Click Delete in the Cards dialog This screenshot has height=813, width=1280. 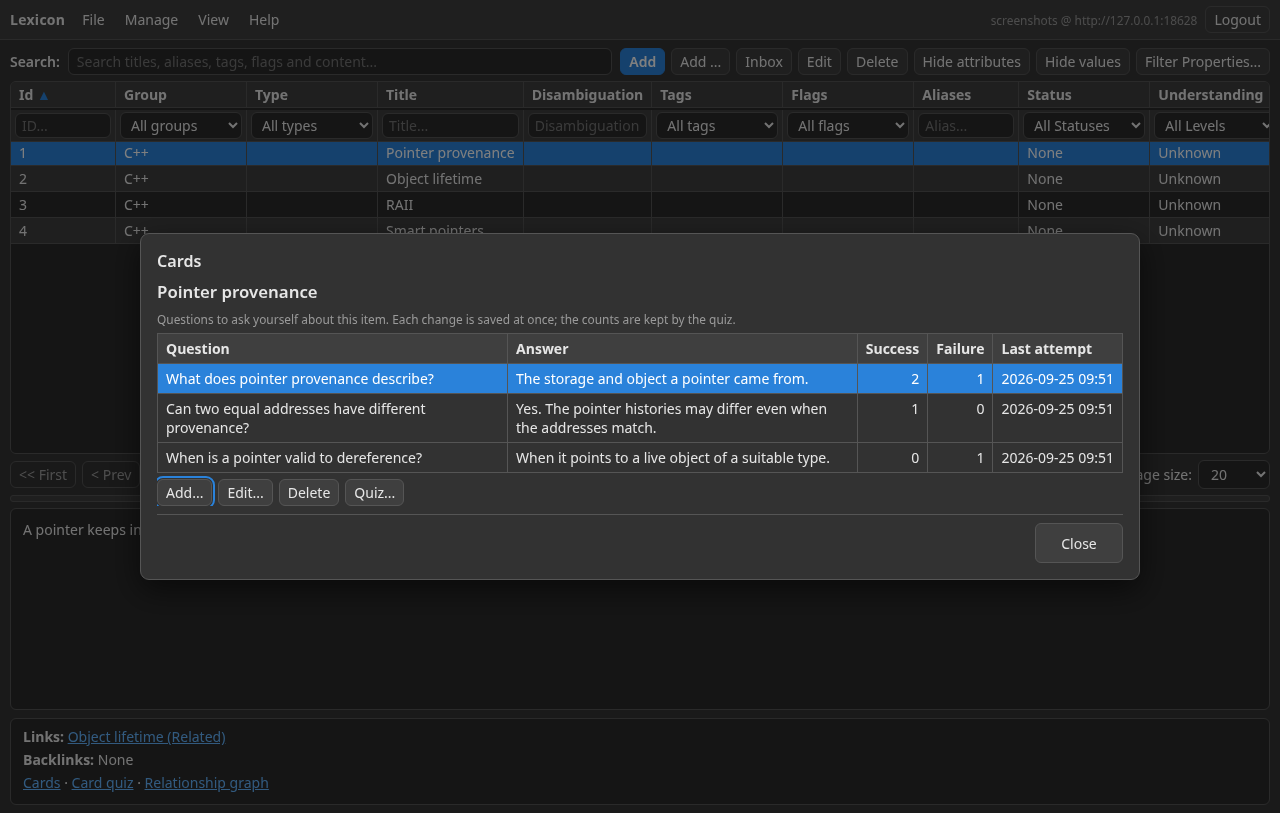309,493
